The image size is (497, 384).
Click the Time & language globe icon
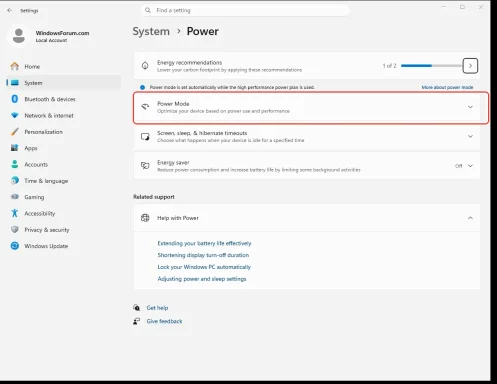pyautogui.click(x=15, y=180)
